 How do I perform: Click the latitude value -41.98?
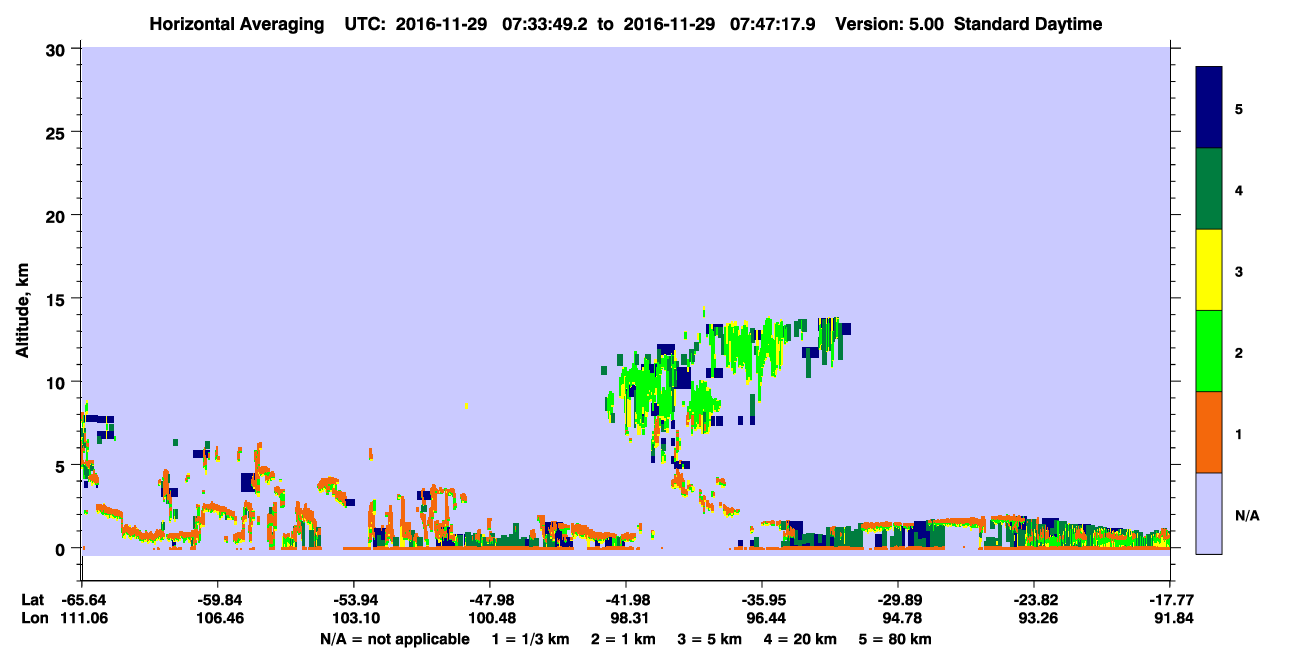click(x=626, y=600)
